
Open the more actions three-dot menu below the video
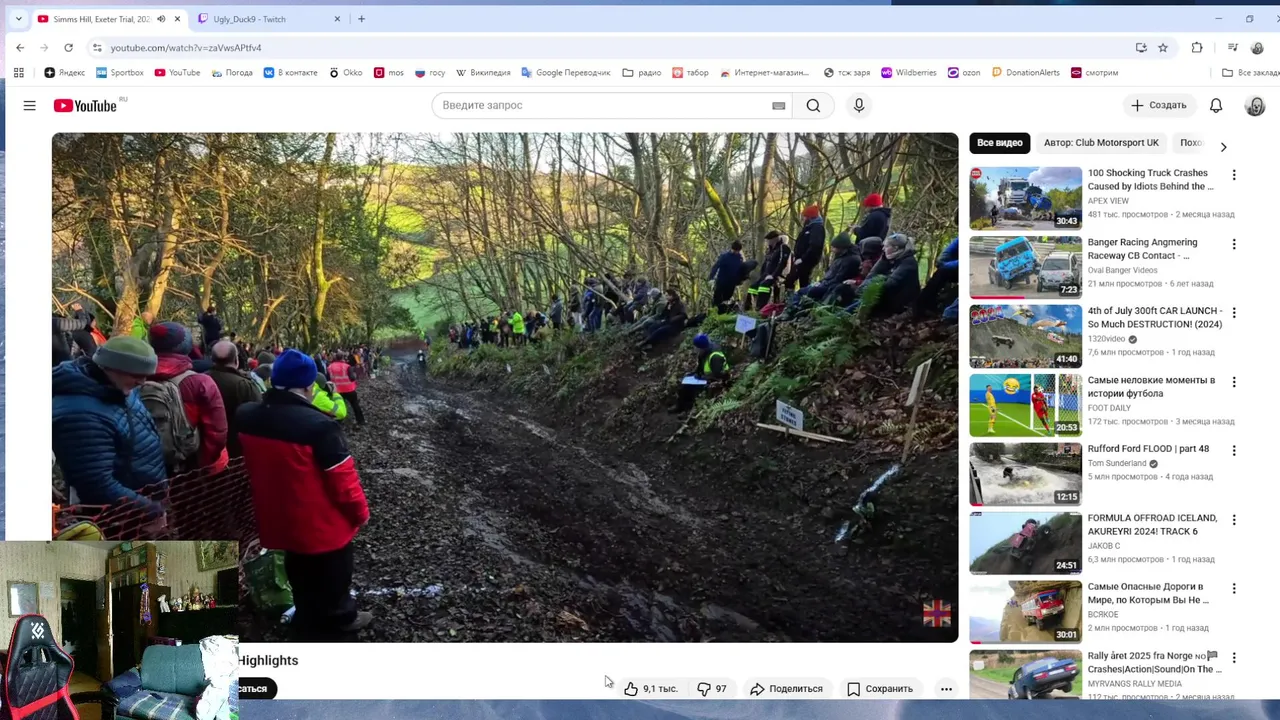point(946,689)
